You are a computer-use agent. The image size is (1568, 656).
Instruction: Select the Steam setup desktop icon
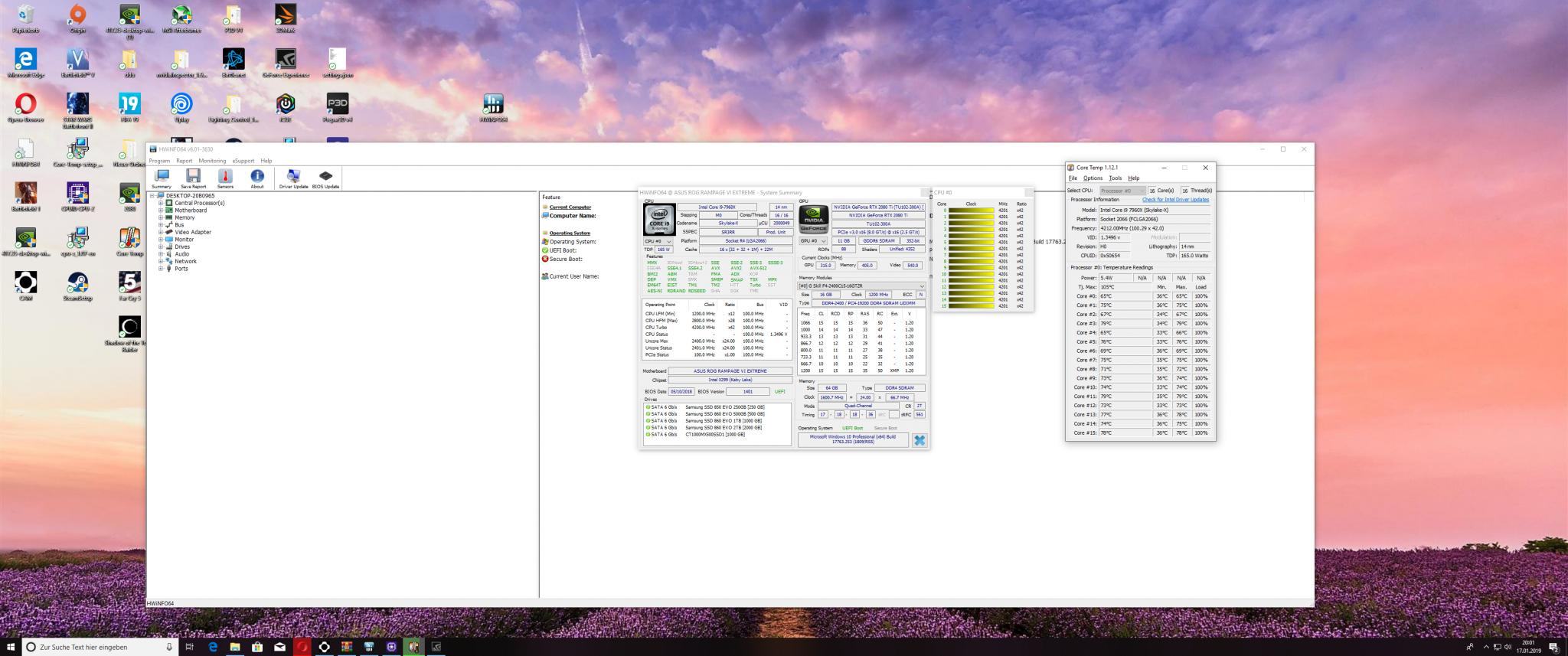tap(77, 286)
